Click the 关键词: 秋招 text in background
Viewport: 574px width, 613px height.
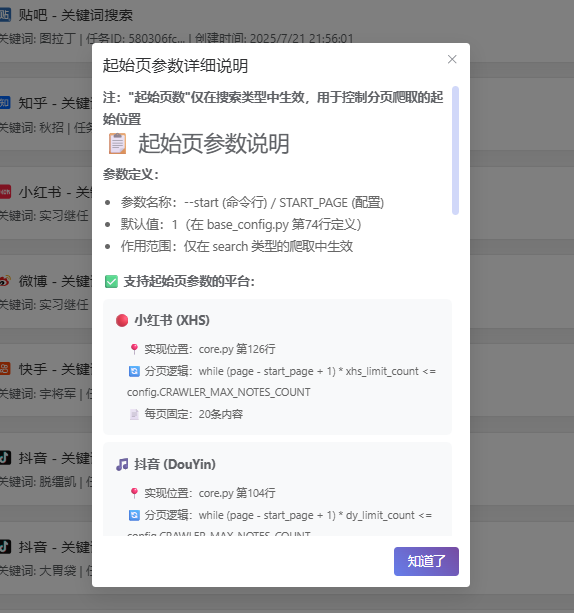(32, 127)
